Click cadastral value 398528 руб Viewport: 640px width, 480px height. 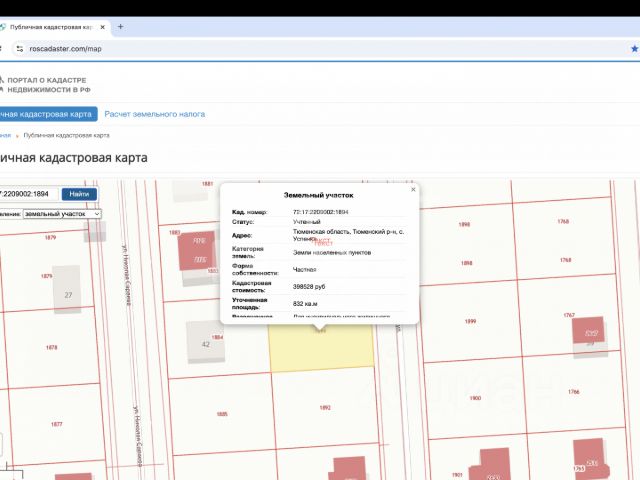click(309, 287)
